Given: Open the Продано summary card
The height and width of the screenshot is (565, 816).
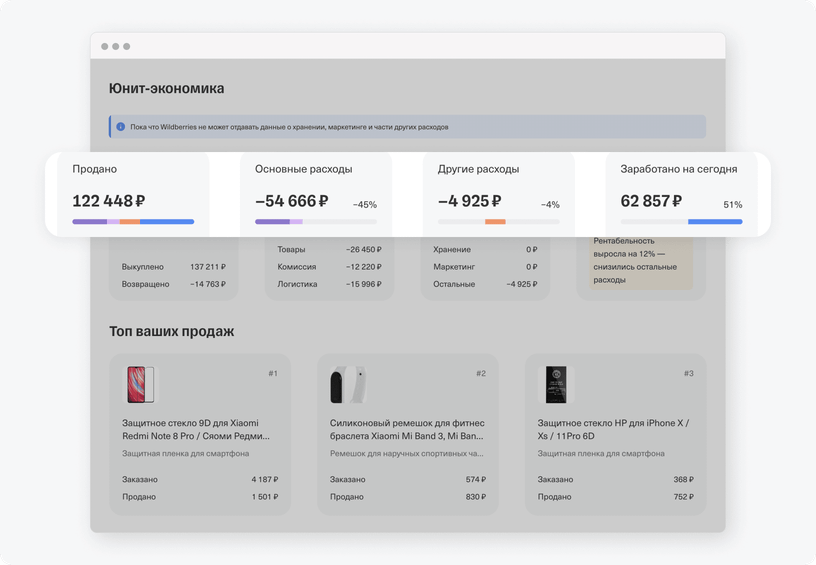Looking at the screenshot, I should coord(133,193).
